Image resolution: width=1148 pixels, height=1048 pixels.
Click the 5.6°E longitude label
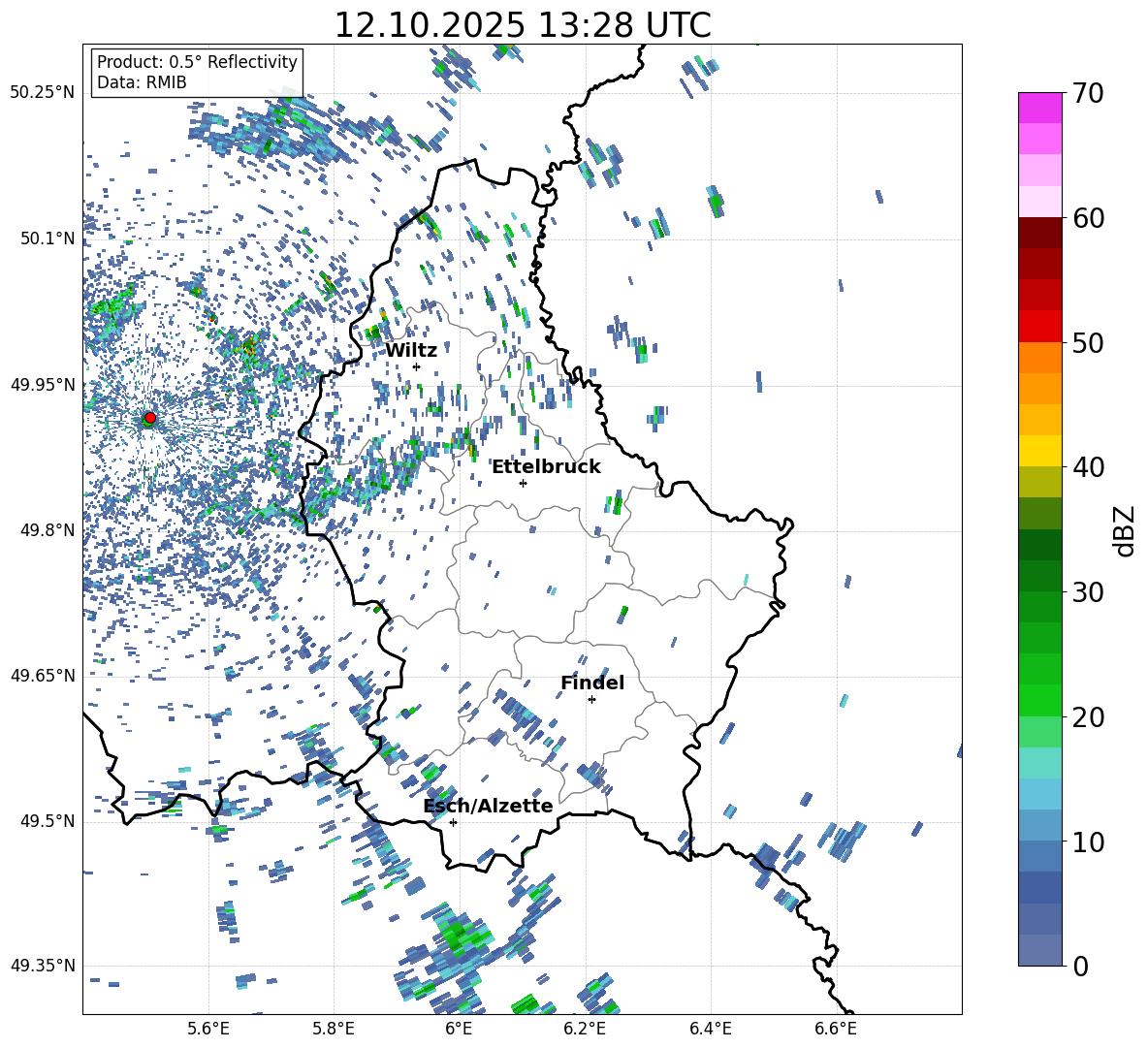click(x=208, y=1030)
